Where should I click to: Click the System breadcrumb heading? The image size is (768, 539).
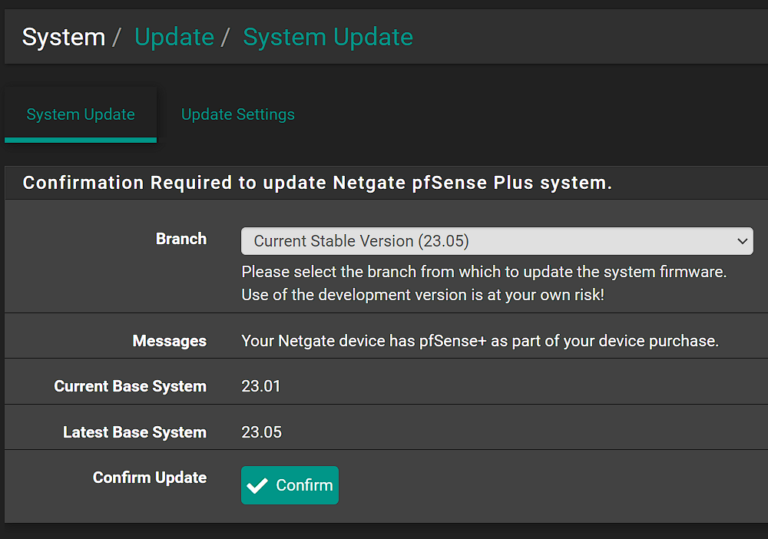coord(63,37)
